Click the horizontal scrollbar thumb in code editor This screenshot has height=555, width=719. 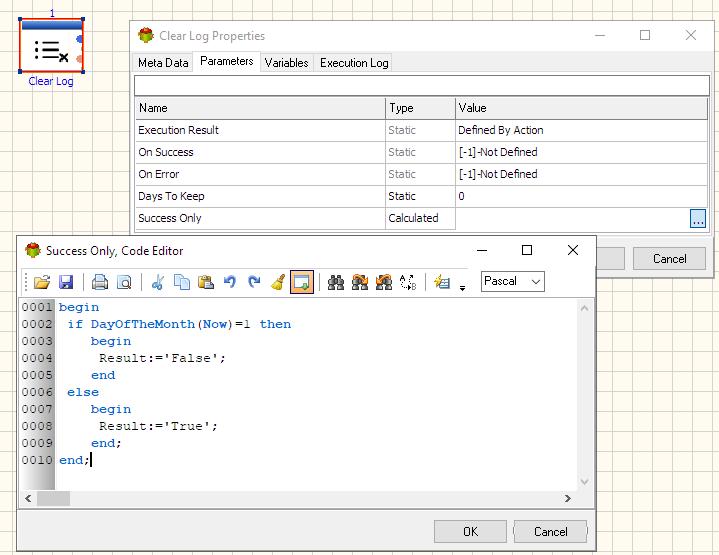pyautogui.click(x=54, y=498)
